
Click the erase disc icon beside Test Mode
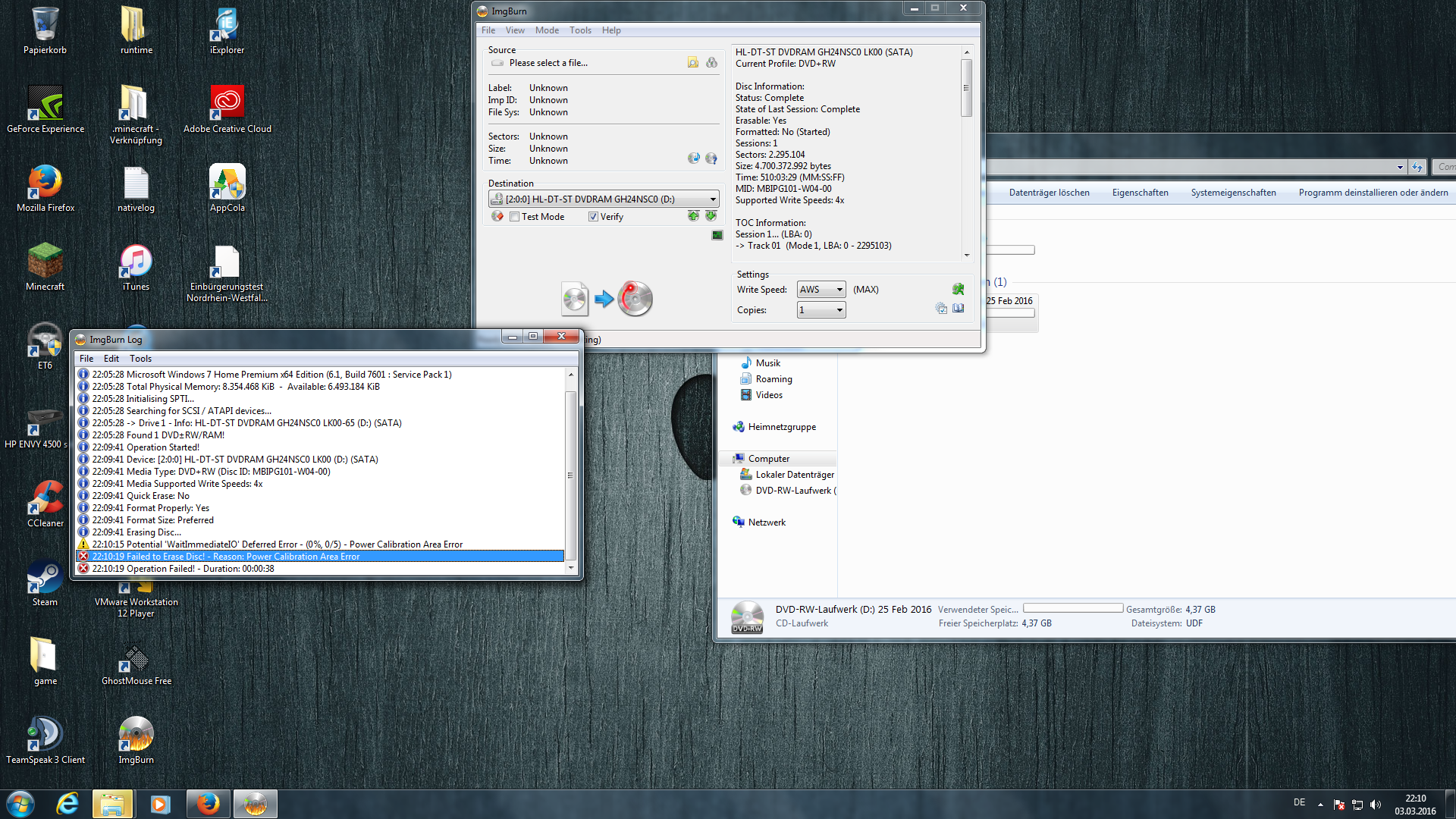point(497,217)
